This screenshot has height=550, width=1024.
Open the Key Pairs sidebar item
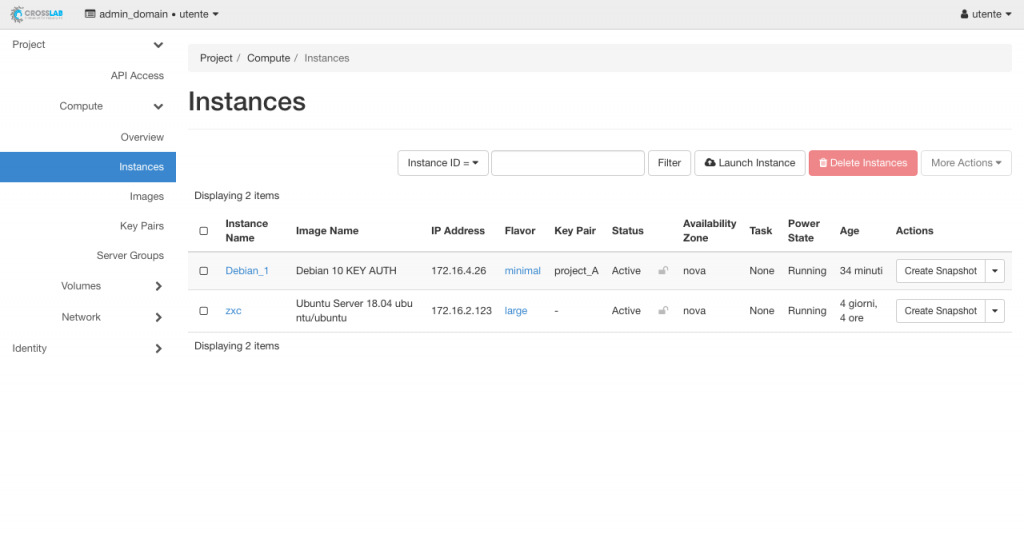(141, 226)
